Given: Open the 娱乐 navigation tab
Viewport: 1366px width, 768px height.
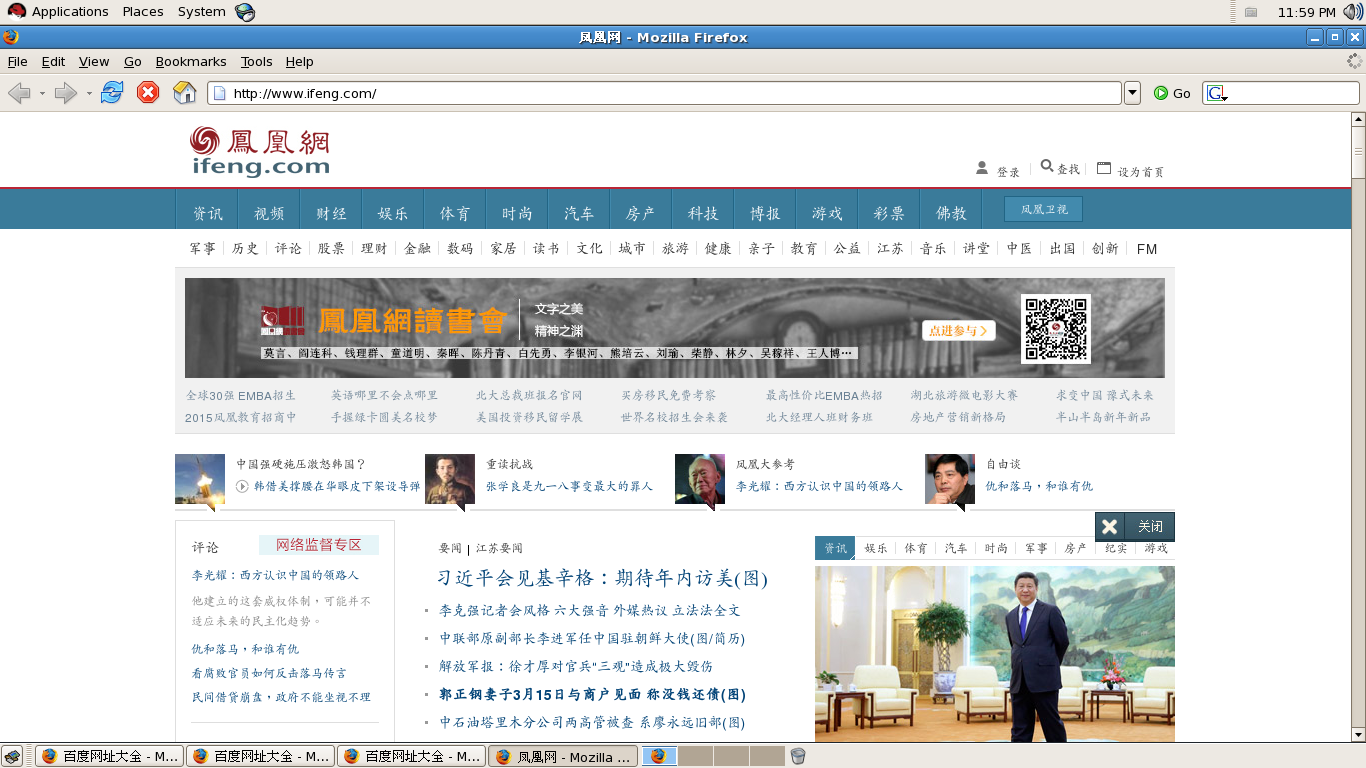Looking at the screenshot, I should 393,213.
